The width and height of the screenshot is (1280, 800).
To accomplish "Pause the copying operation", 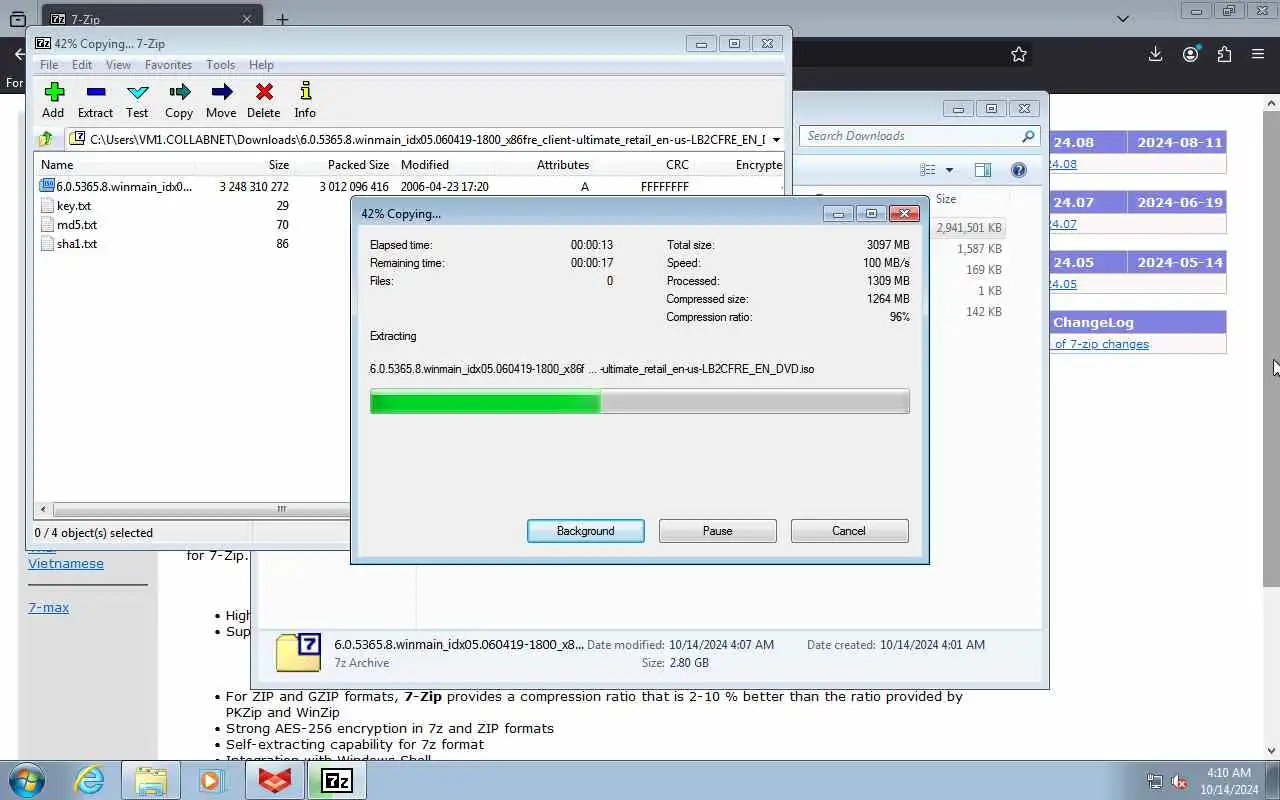I will click(x=717, y=531).
